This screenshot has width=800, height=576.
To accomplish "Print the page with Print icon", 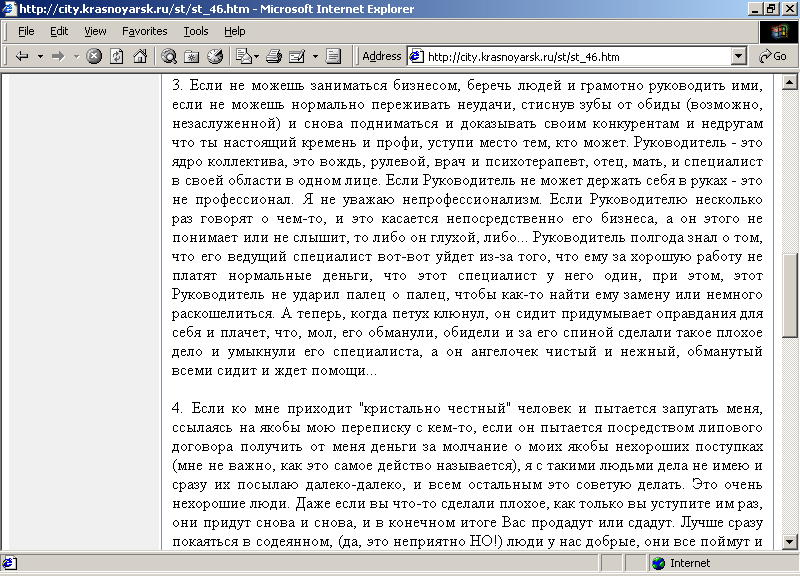I will coord(274,56).
